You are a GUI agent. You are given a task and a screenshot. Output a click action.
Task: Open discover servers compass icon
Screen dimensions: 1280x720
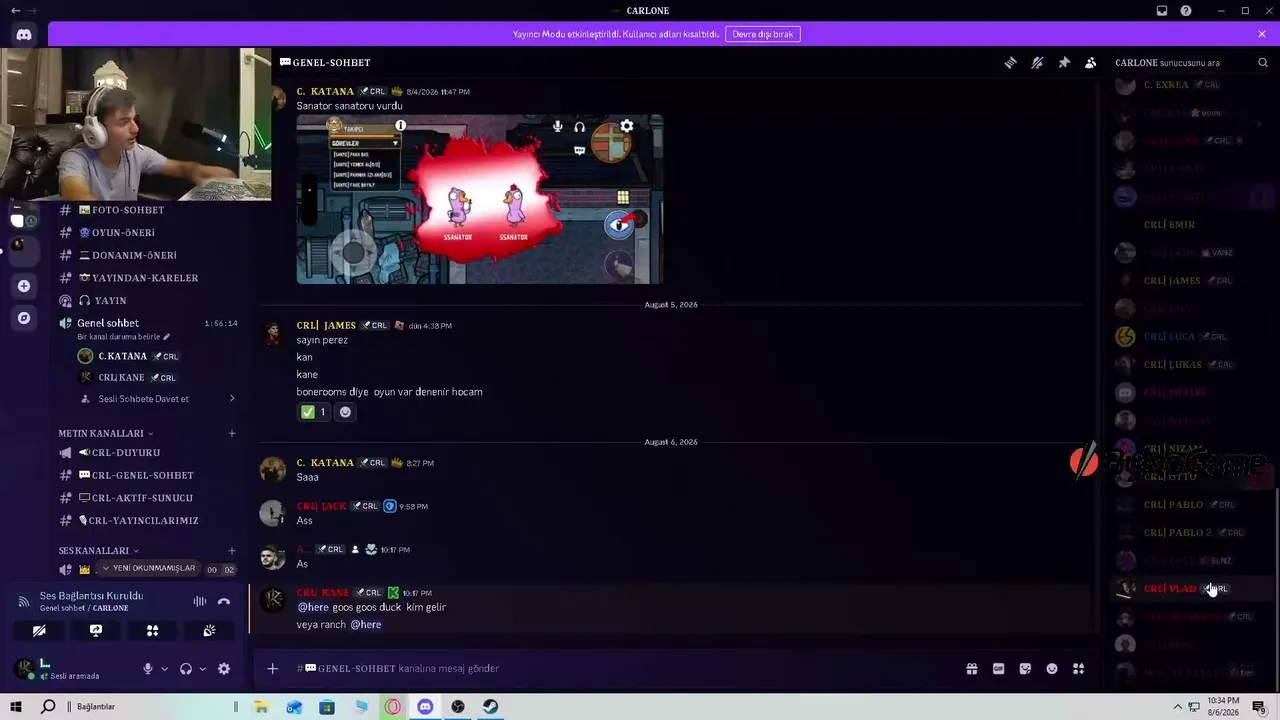coord(24,318)
